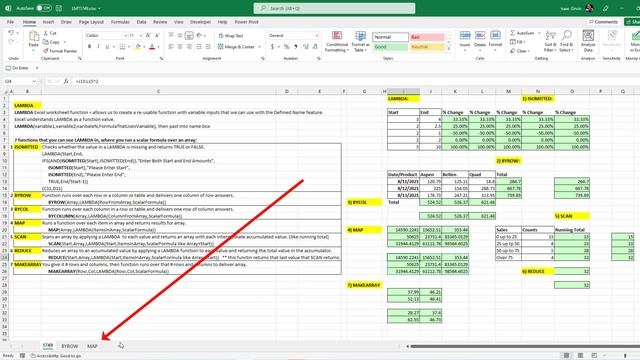
Task: Click the Orientation text angle icon
Action: 199,35
